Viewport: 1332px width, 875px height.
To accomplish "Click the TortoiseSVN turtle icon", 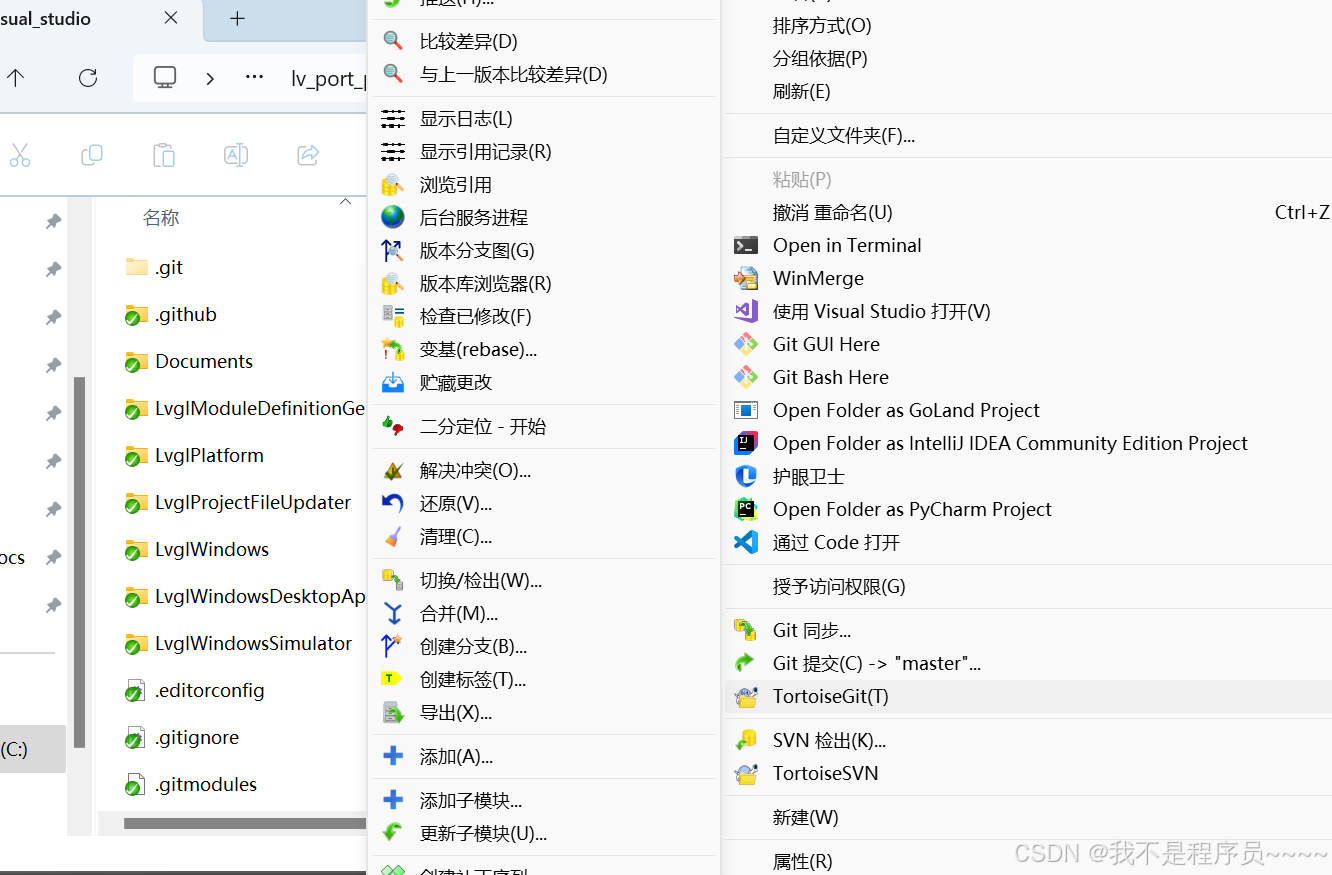I will [746, 773].
